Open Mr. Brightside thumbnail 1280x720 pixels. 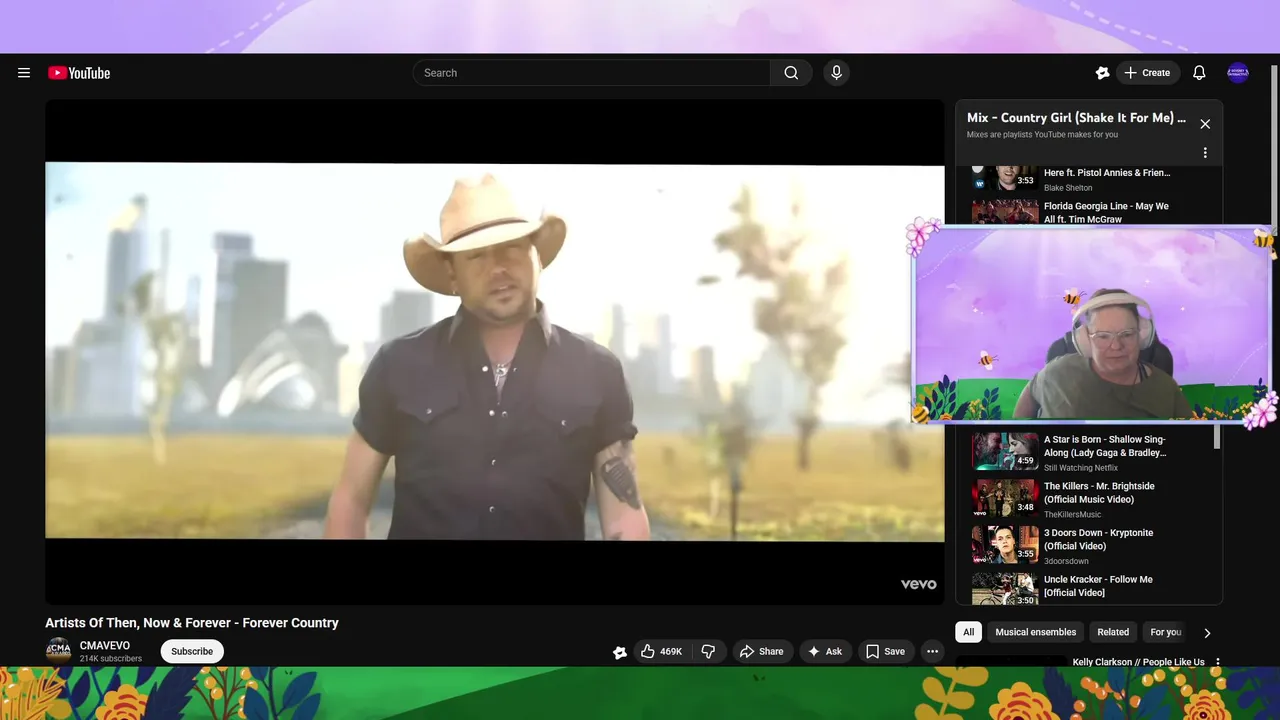(1005, 498)
